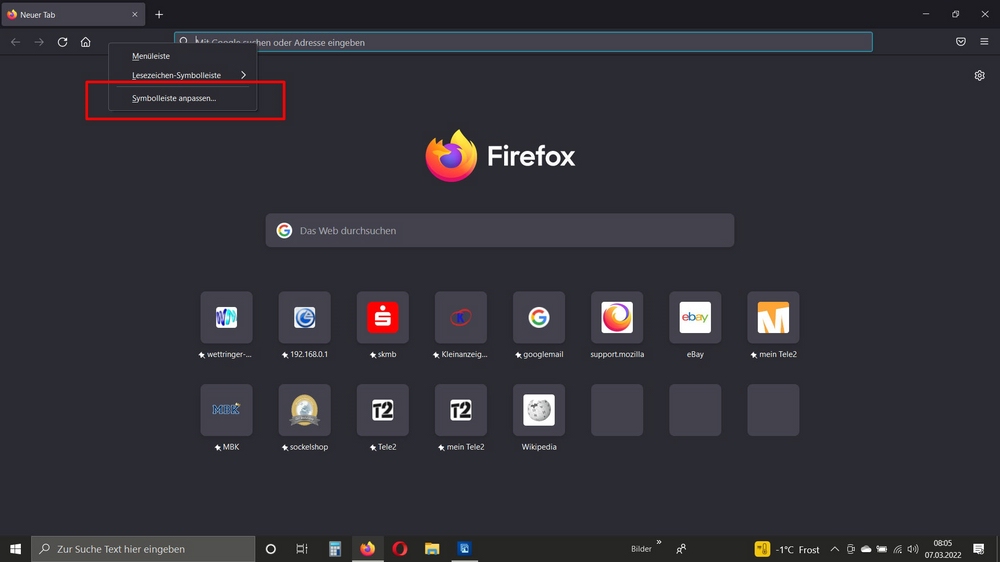Open the Firefox hamburger application menu
1000x562 pixels.
[x=984, y=42]
